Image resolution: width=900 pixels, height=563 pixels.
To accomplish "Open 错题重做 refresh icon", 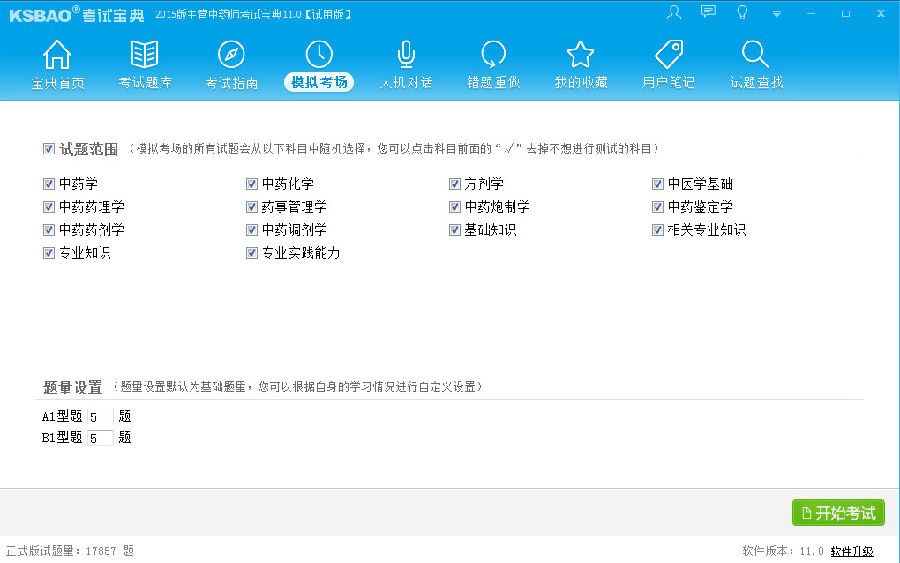I will 494,55.
